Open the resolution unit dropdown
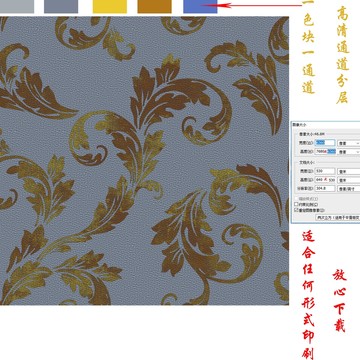Screen dimensions: 360x360 [349, 188]
